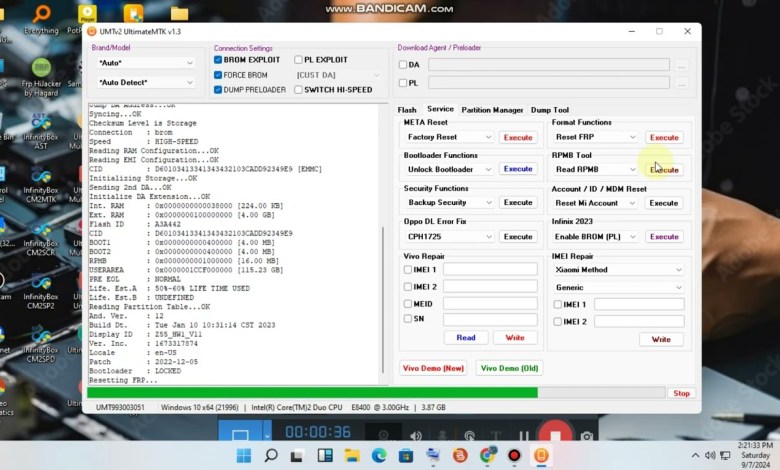This screenshot has height=470, width=780.
Task: Click Execute next to Unlock Bootloader
Action: tap(518, 169)
